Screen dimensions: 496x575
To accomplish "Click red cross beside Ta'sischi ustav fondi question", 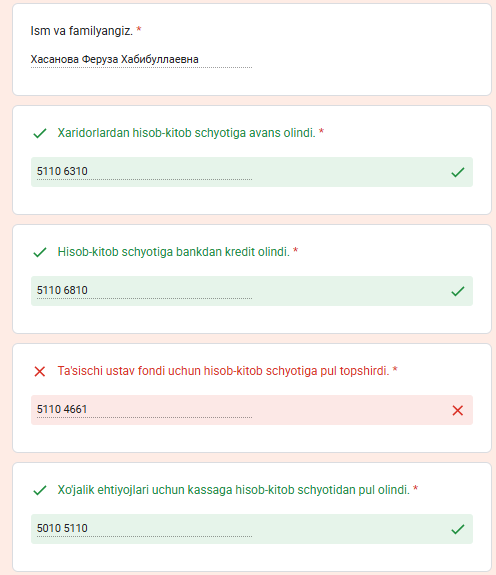I will [40, 371].
